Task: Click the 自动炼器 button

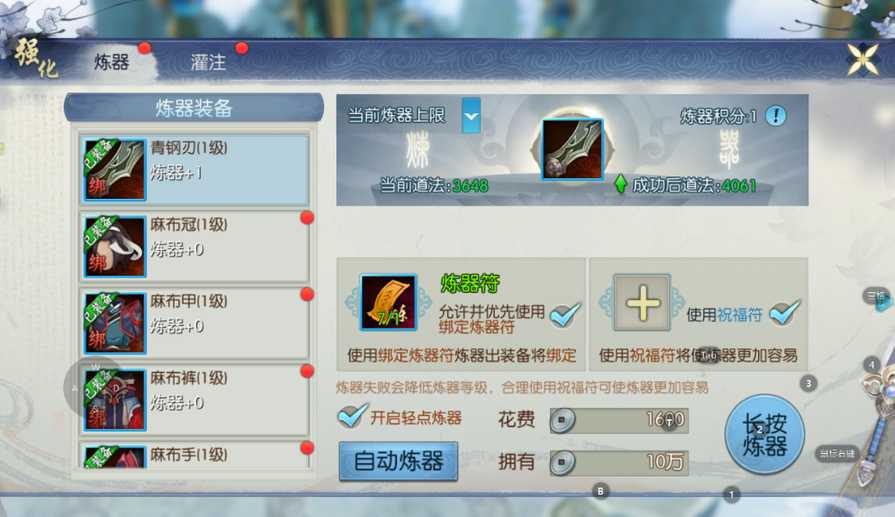Action: tap(398, 461)
